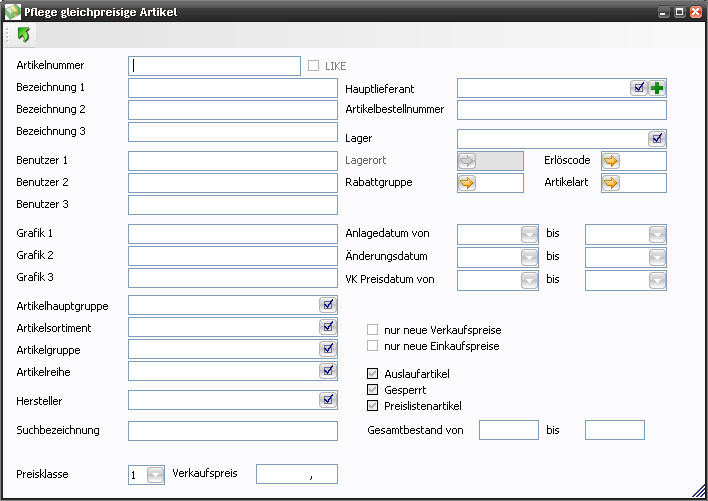Toggle the Auslaufartikel checkbox

click(x=373, y=373)
